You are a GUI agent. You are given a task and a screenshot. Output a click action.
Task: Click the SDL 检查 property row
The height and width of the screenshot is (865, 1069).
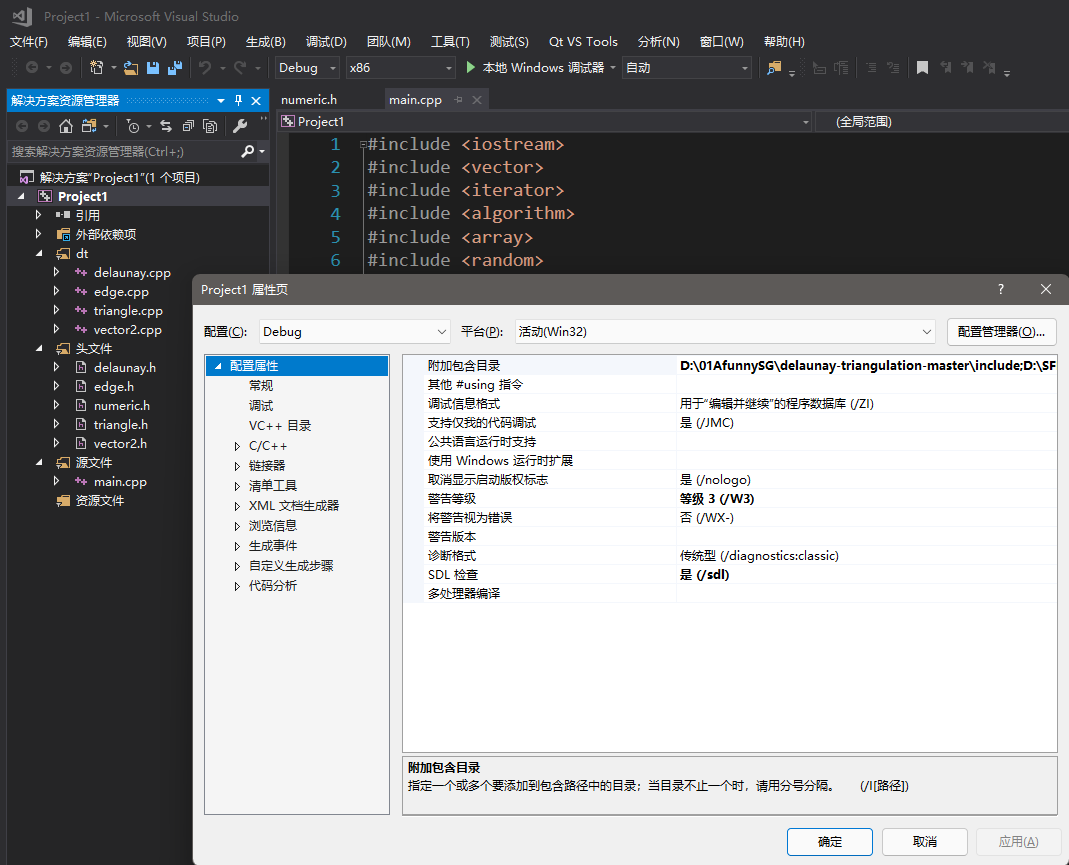coord(729,575)
